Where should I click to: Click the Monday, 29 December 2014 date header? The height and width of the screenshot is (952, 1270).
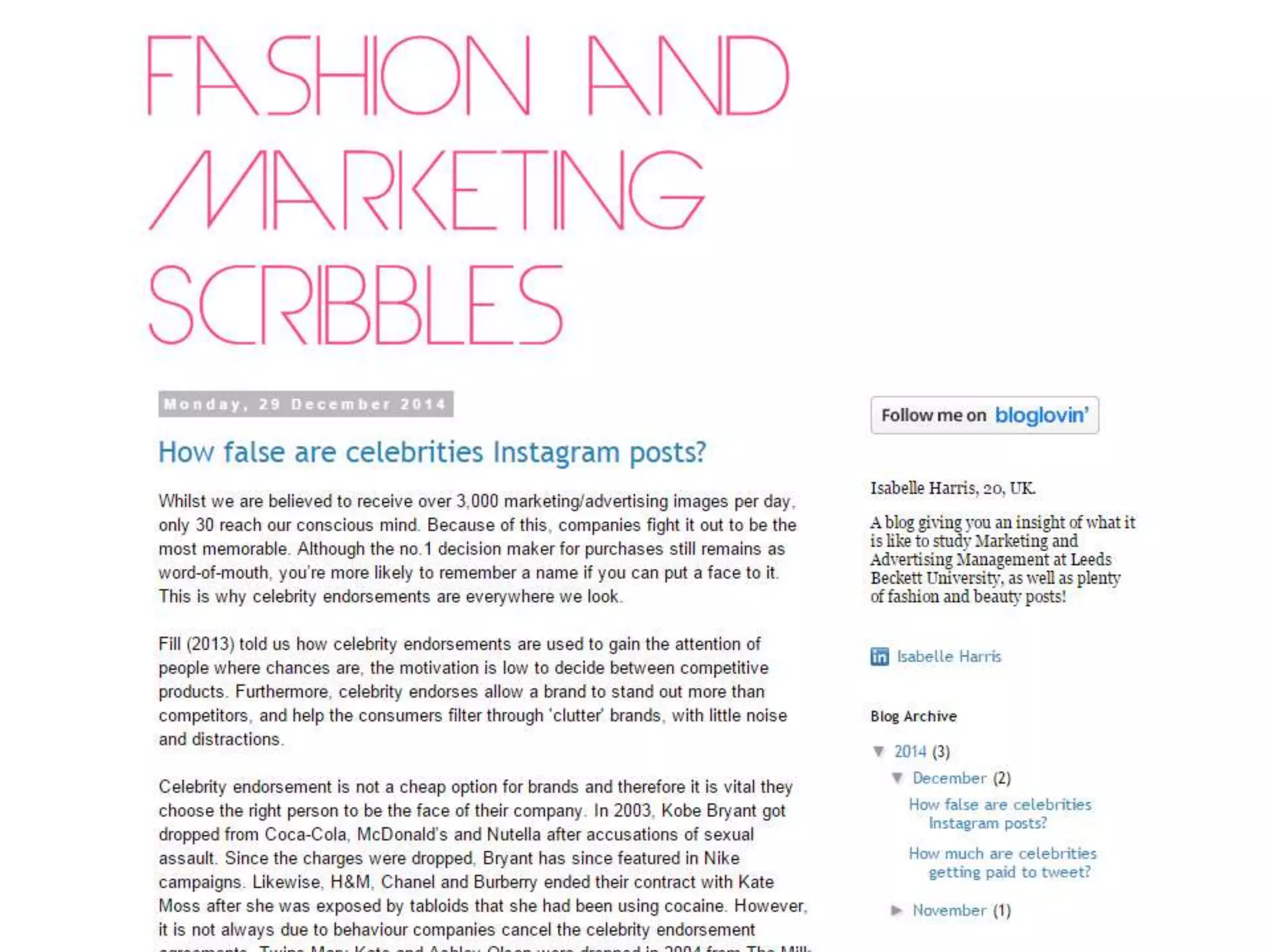pos(306,404)
